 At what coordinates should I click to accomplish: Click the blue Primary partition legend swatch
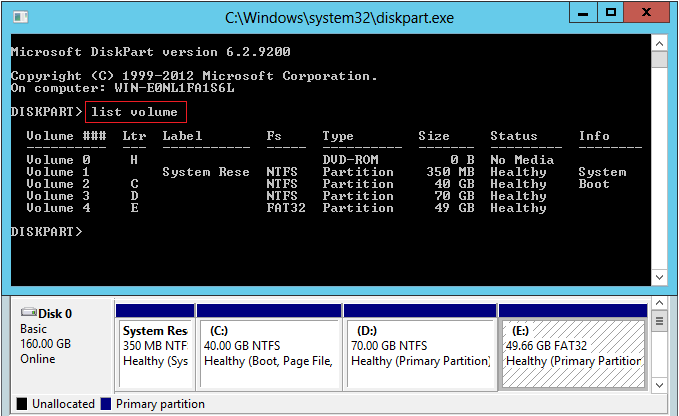pyautogui.click(x=104, y=404)
